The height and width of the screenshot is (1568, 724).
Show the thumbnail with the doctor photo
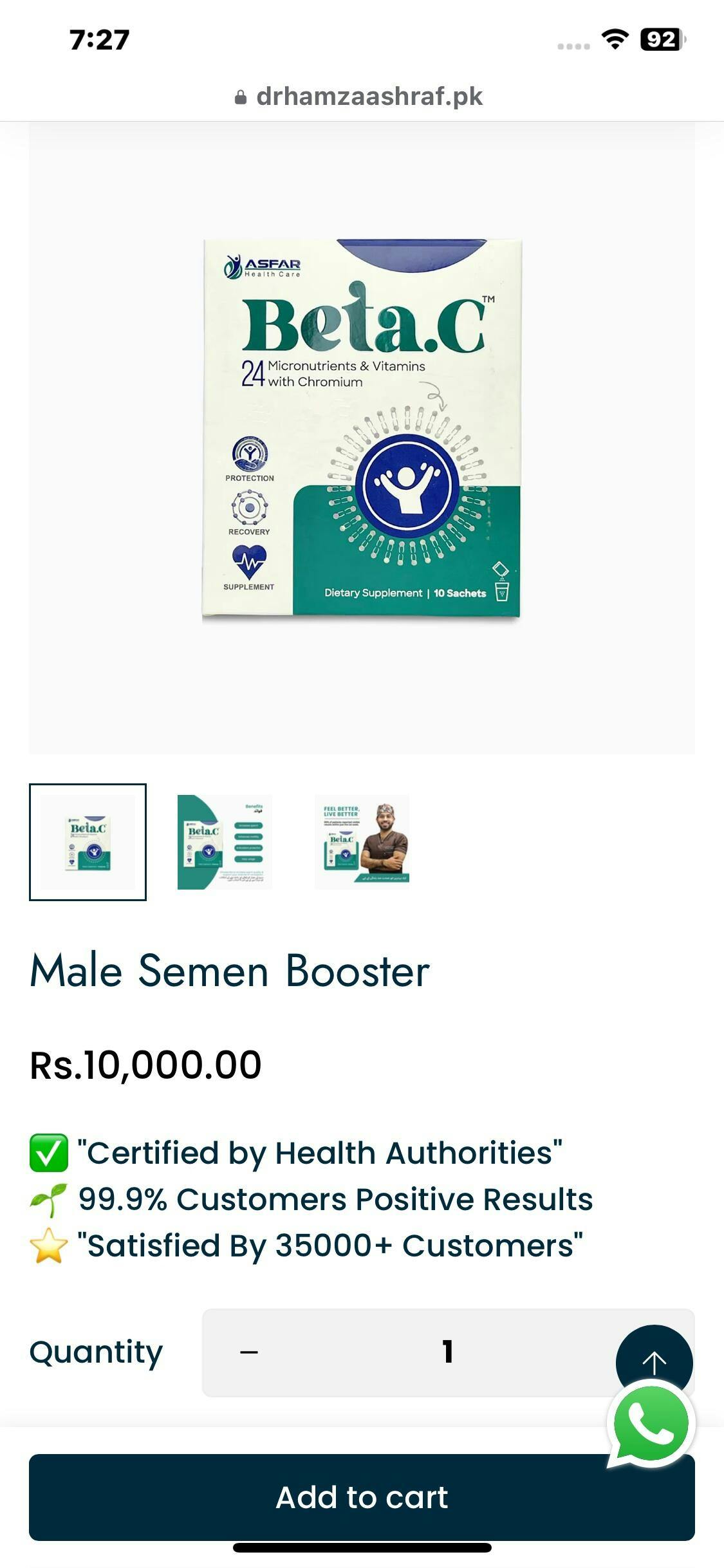tap(362, 842)
